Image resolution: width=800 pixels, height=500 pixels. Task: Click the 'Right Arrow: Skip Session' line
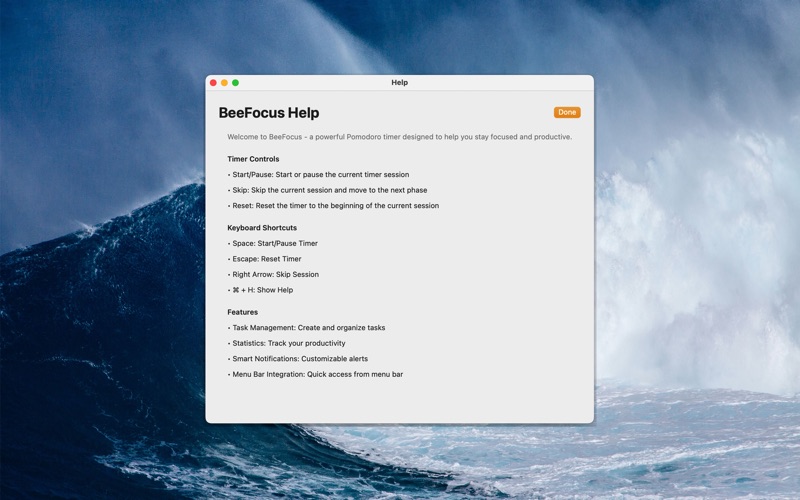(x=273, y=274)
